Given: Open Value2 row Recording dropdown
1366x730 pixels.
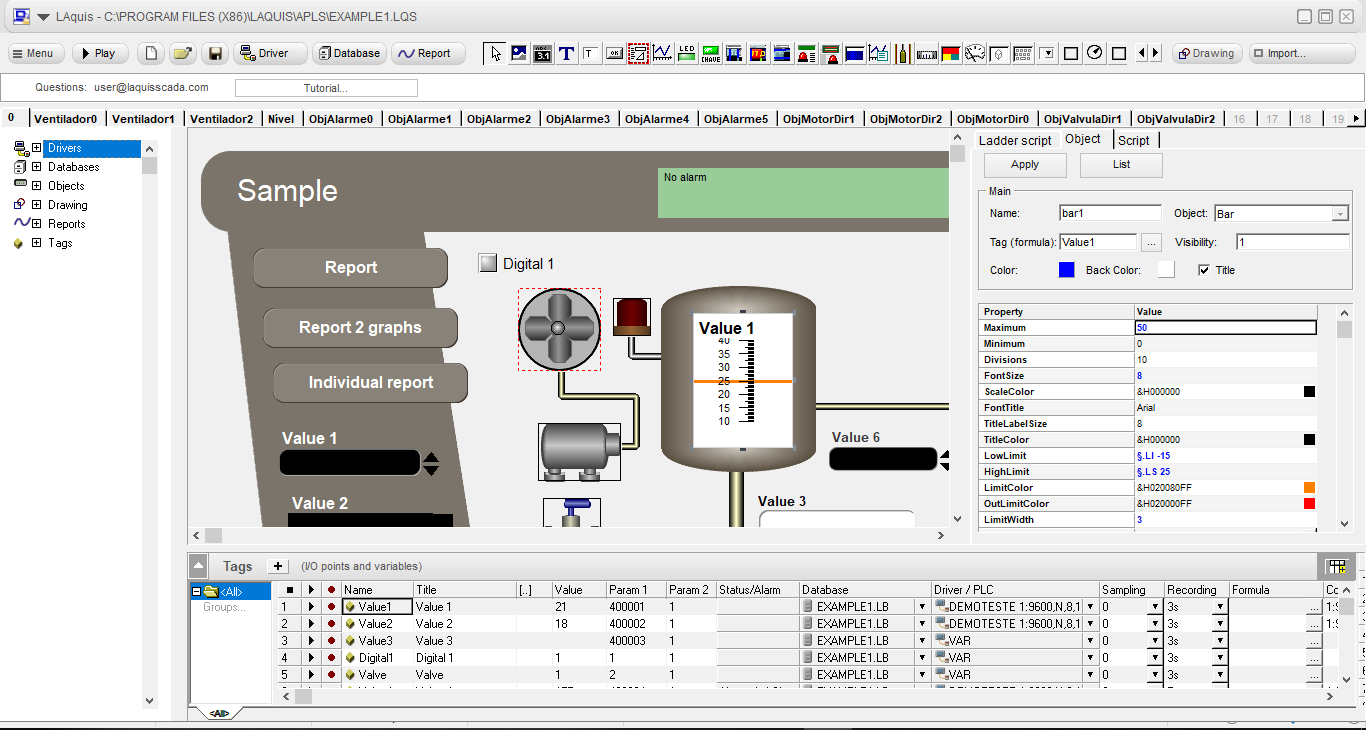Looking at the screenshot, I should (1219, 623).
